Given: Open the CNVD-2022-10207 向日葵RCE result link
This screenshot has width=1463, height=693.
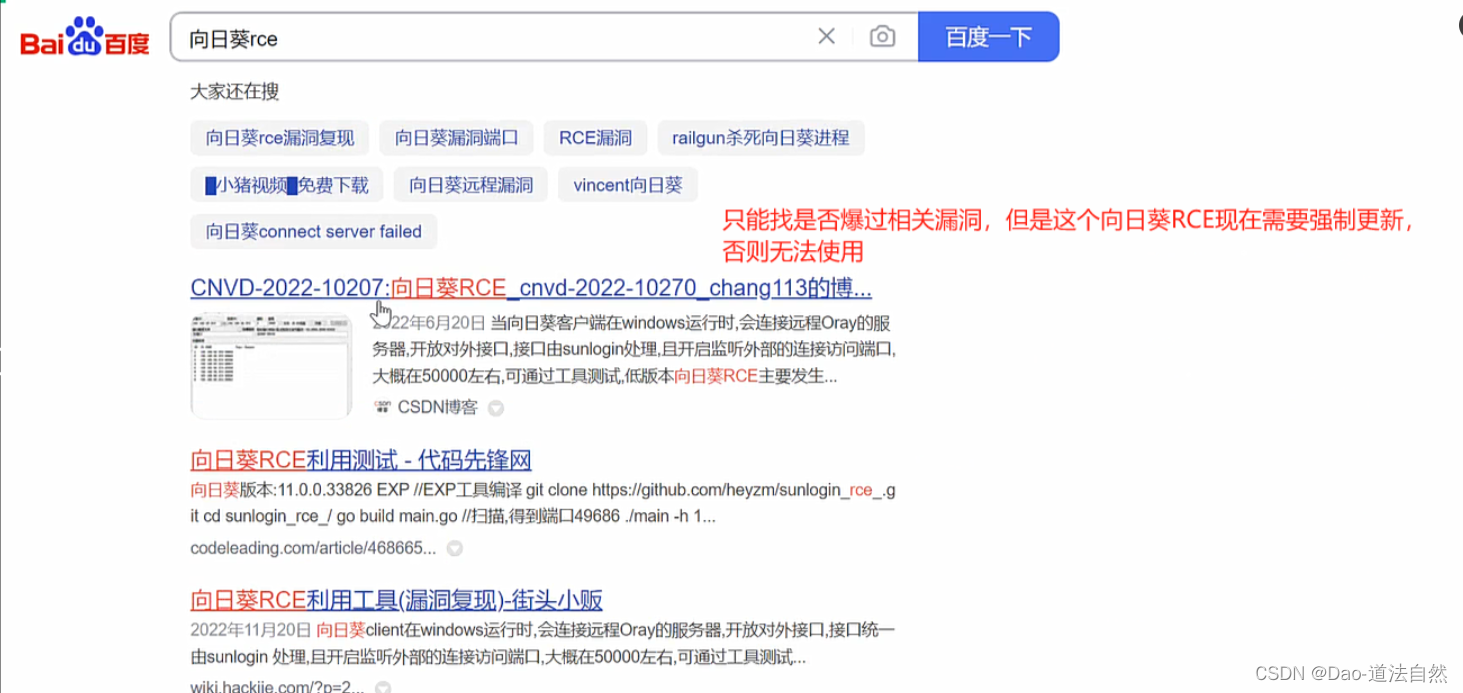Looking at the screenshot, I should (x=531, y=288).
